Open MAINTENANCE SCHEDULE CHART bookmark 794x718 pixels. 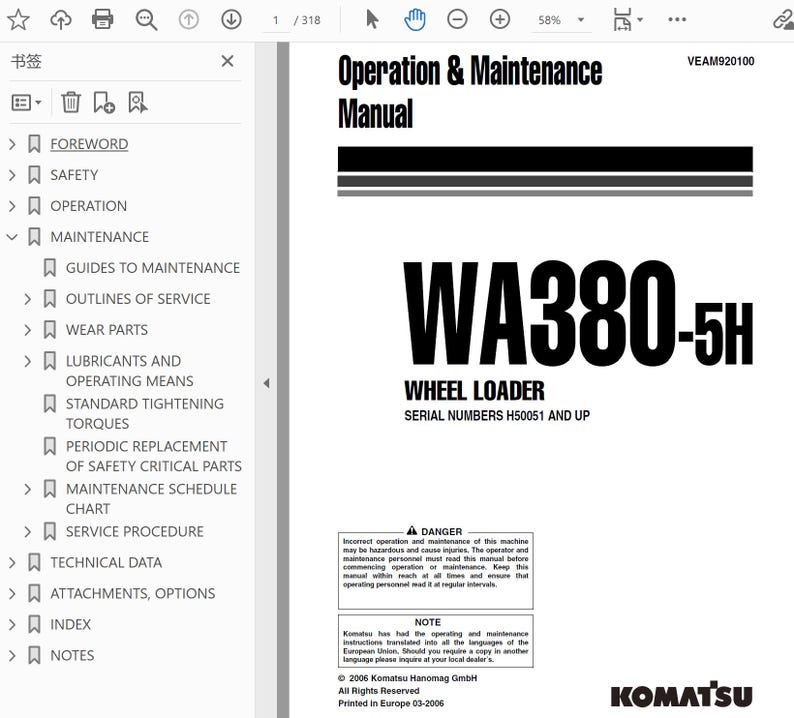151,499
